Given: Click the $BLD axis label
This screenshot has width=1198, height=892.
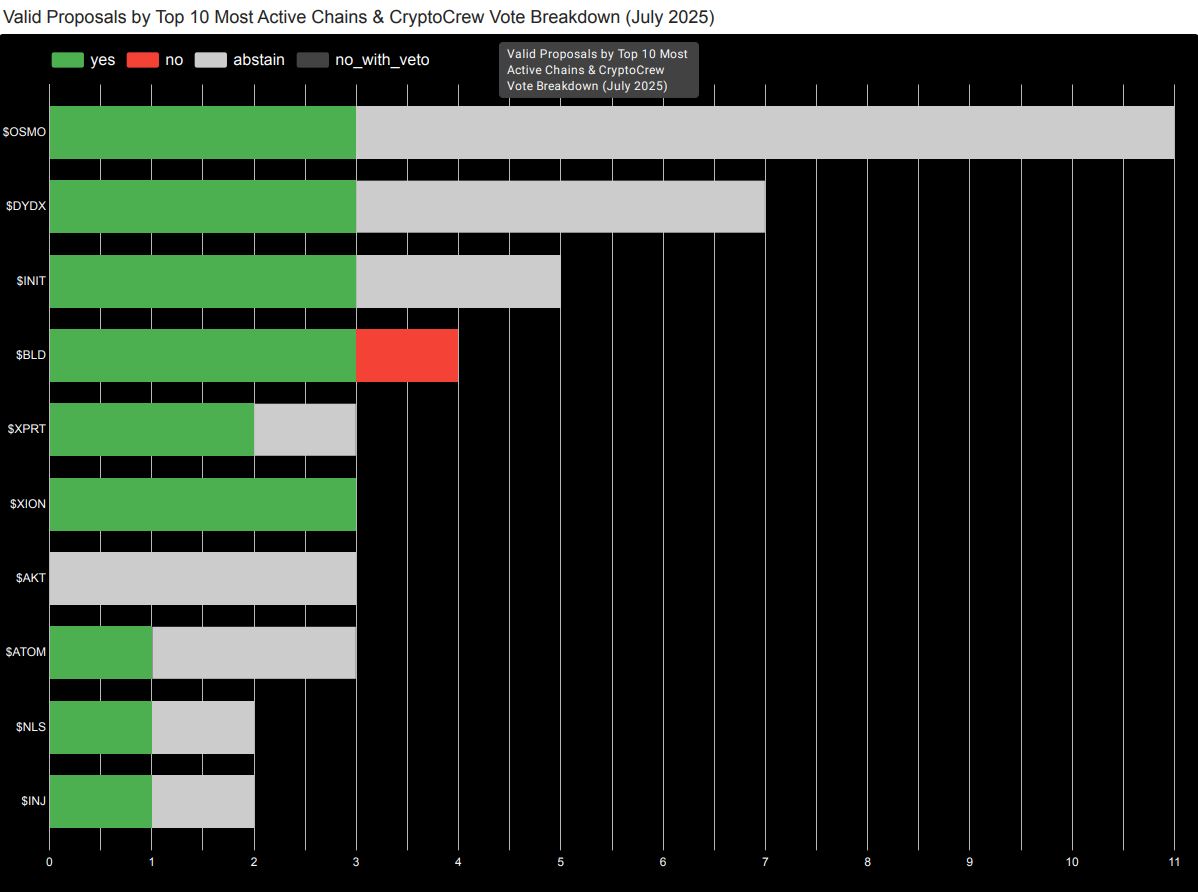Looking at the screenshot, I should point(31,355).
